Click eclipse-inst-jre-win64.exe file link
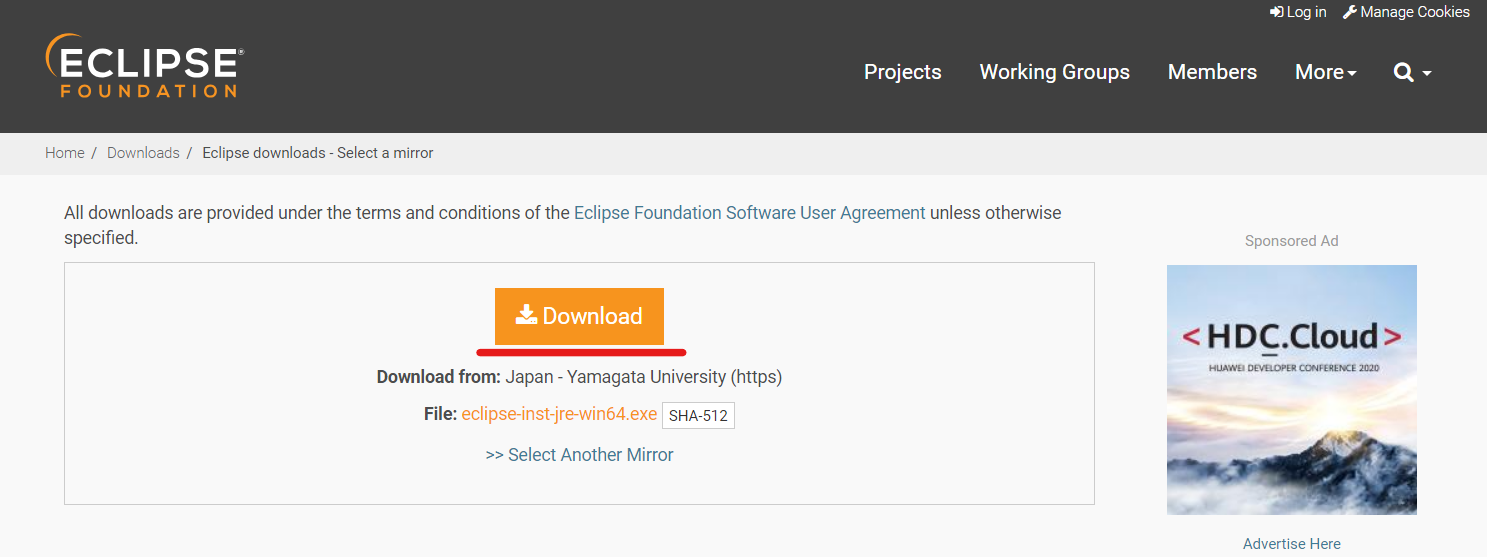This screenshot has height=557, width=1487. pyautogui.click(x=559, y=414)
